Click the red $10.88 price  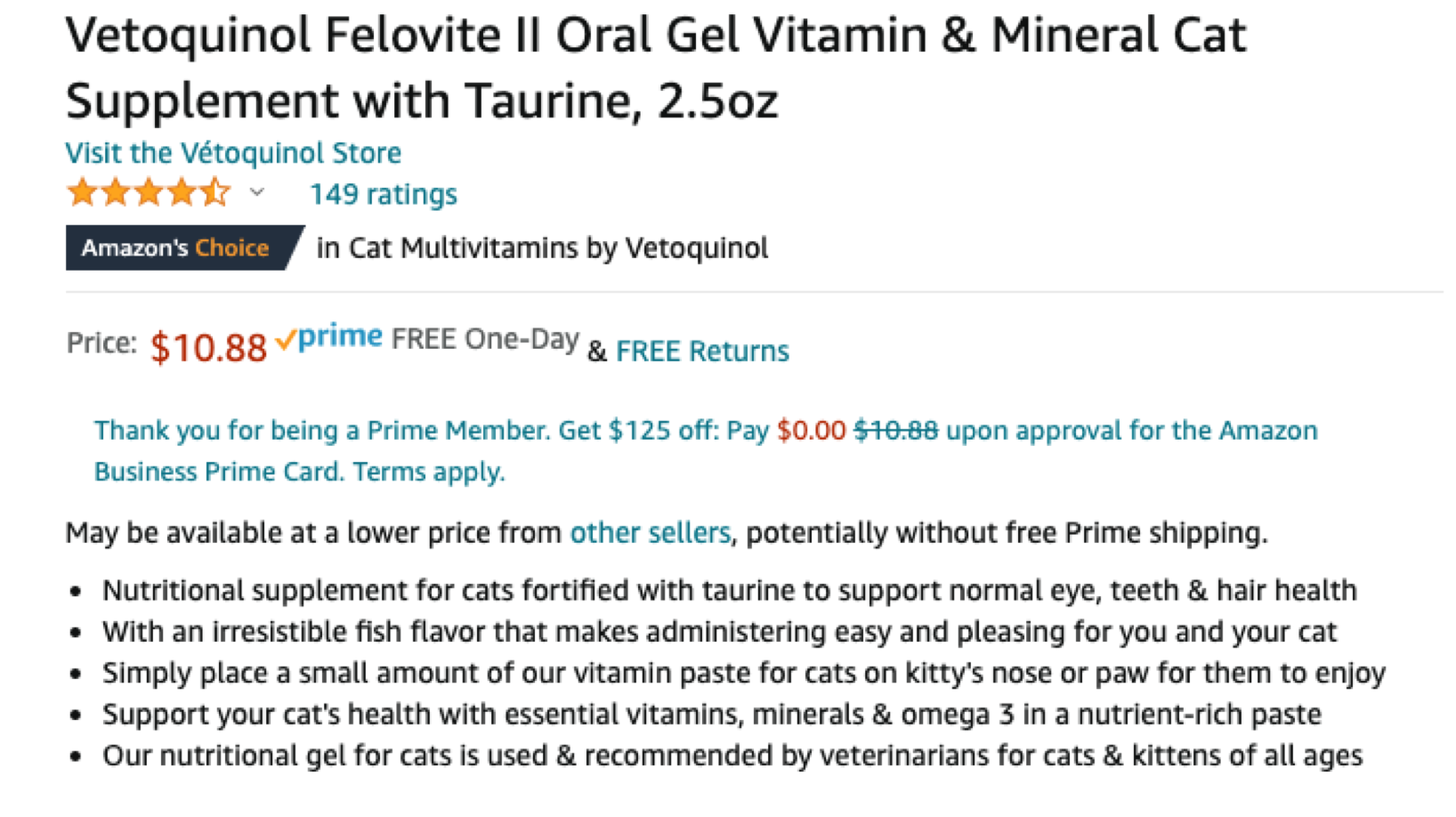tap(208, 347)
